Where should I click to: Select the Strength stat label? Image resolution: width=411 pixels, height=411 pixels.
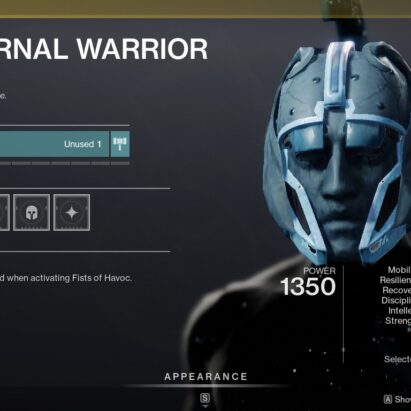click(x=398, y=321)
